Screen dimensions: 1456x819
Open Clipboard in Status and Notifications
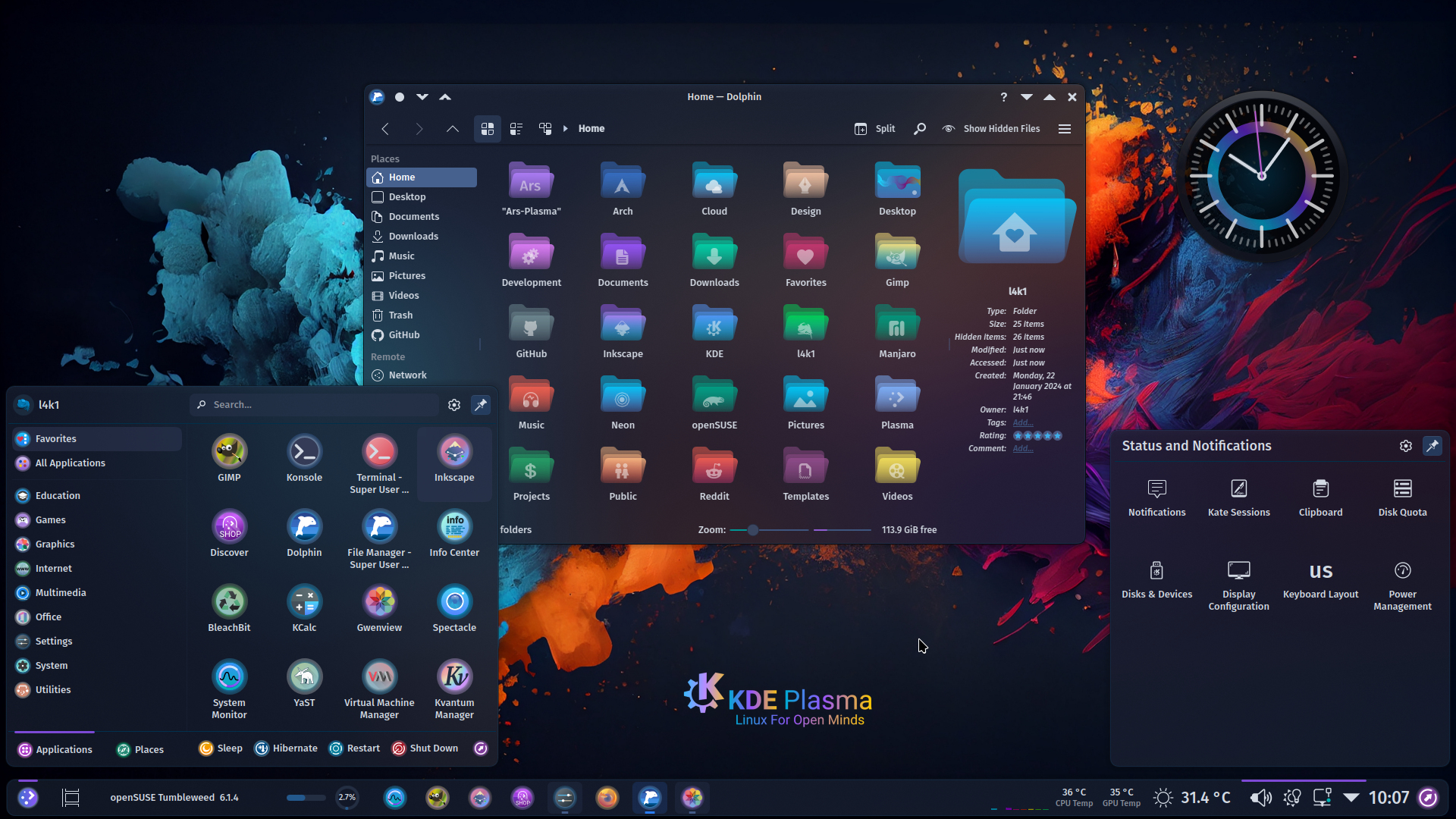click(x=1320, y=497)
